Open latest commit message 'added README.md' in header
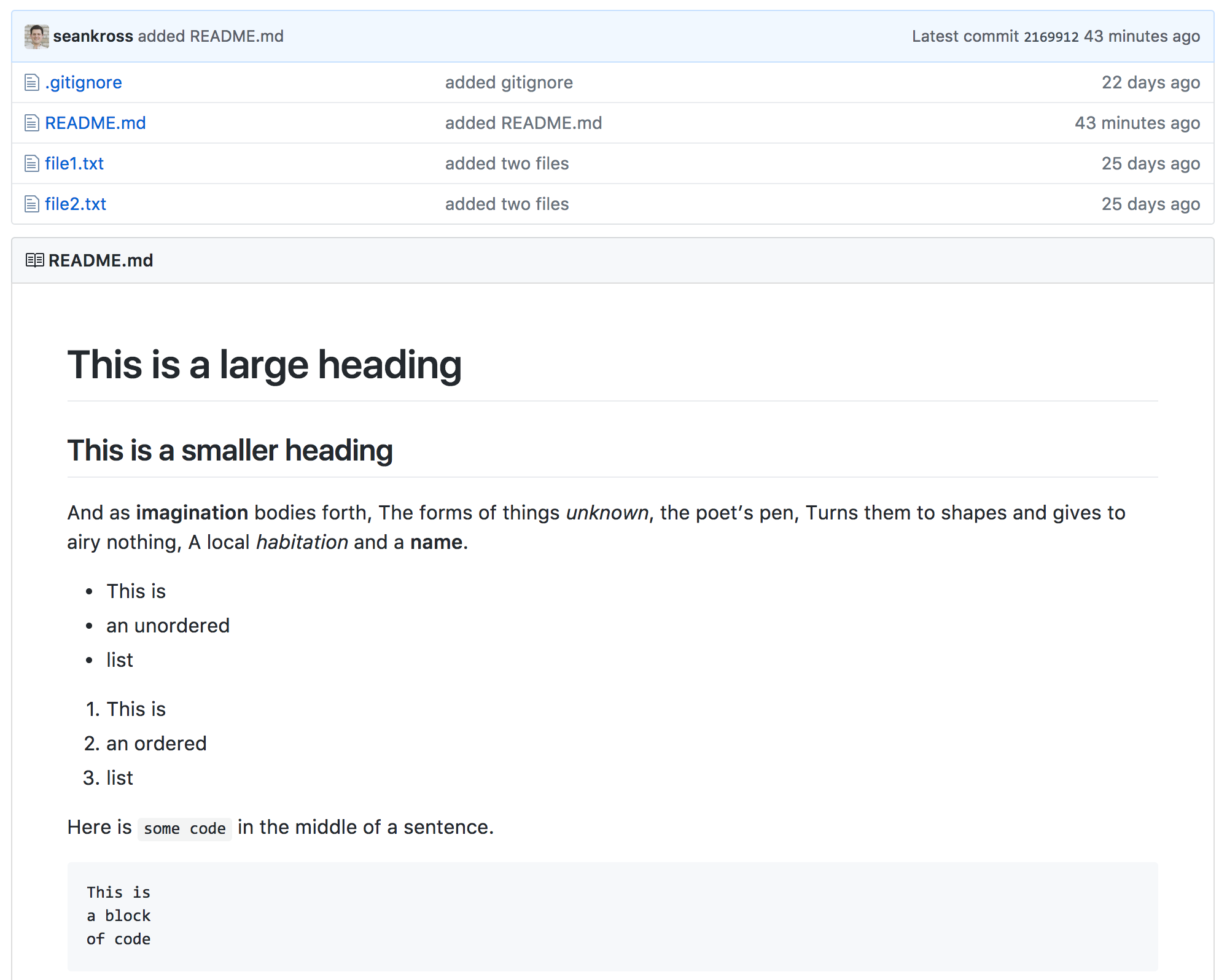This screenshot has height=980, width=1227. pos(211,37)
